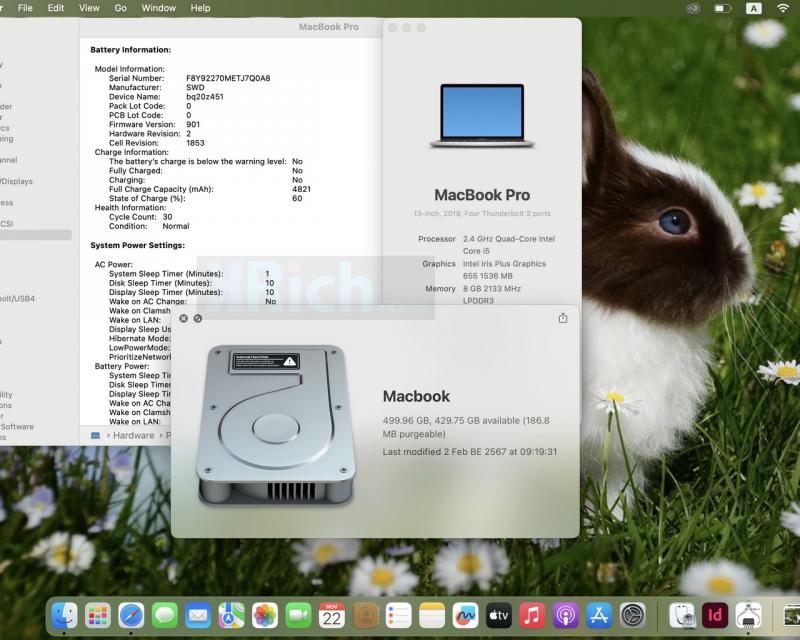
Task: Click the Battery Information heading
Action: coord(131,50)
